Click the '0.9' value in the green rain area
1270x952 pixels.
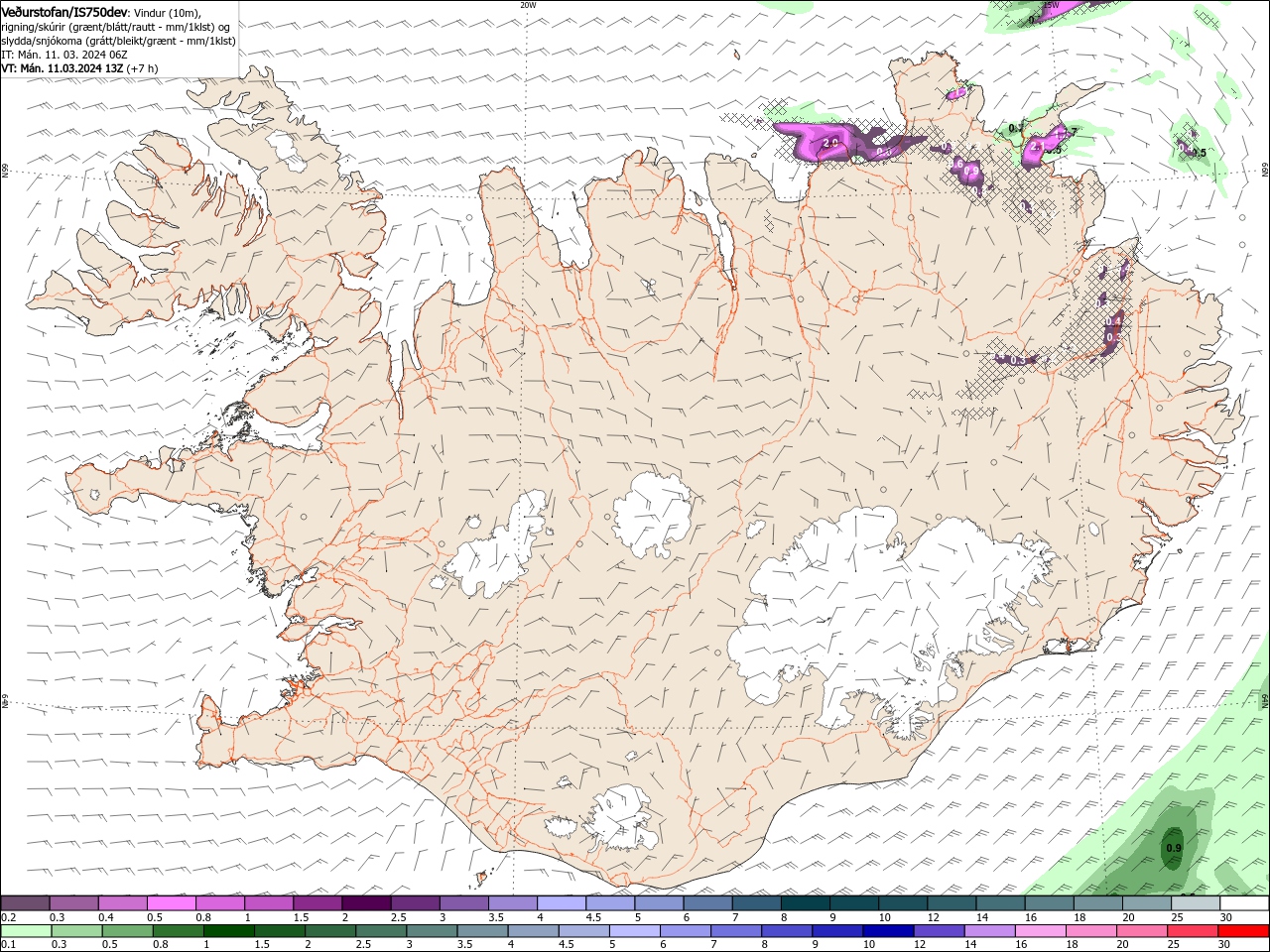[1174, 848]
